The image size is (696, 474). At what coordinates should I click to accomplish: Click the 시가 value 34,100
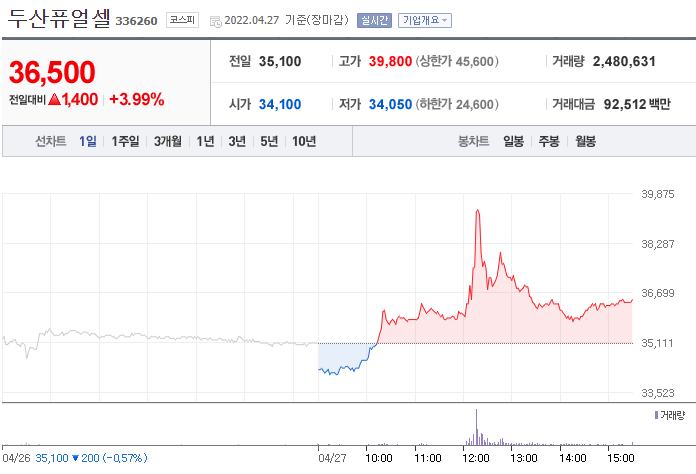(x=280, y=104)
